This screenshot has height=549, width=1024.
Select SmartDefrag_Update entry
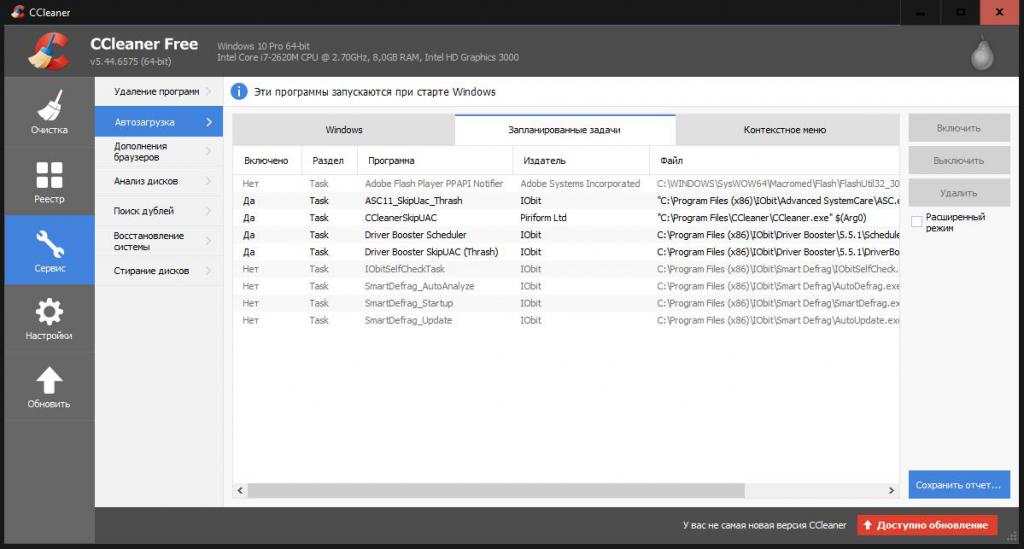click(566, 320)
